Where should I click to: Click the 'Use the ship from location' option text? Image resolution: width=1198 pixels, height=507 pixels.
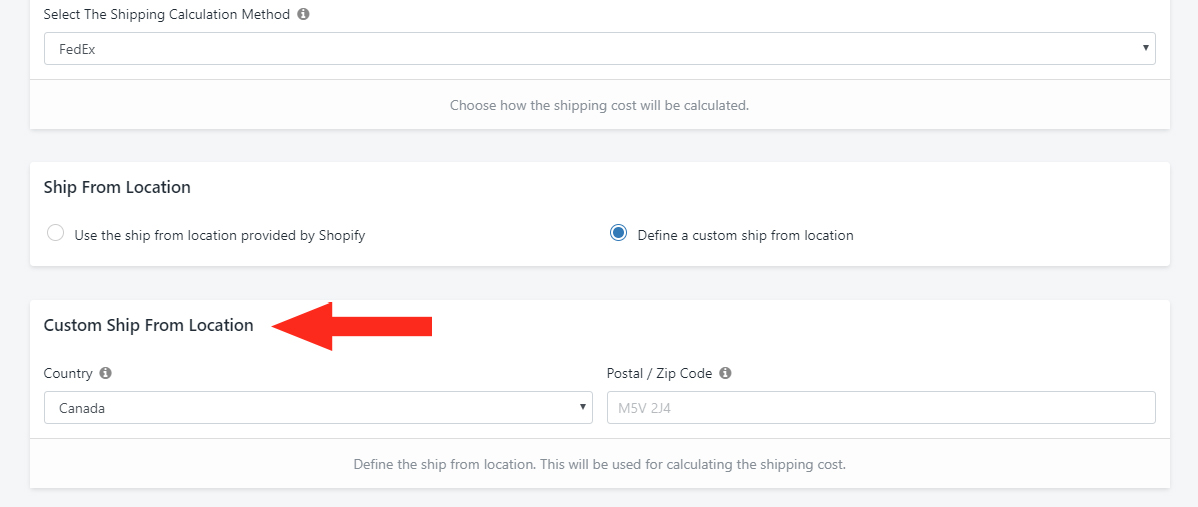tap(219, 235)
